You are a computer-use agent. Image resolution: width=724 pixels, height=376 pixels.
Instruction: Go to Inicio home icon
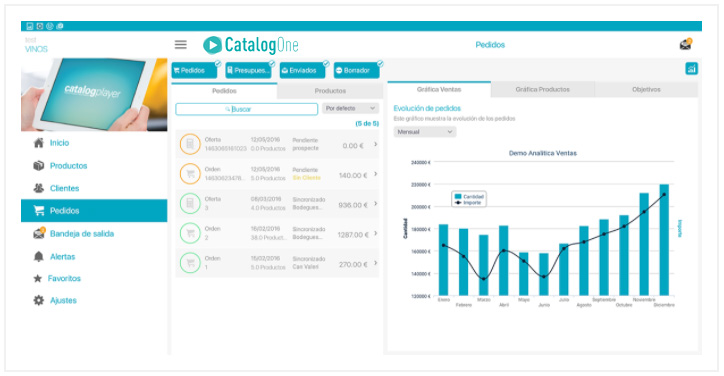coord(39,143)
